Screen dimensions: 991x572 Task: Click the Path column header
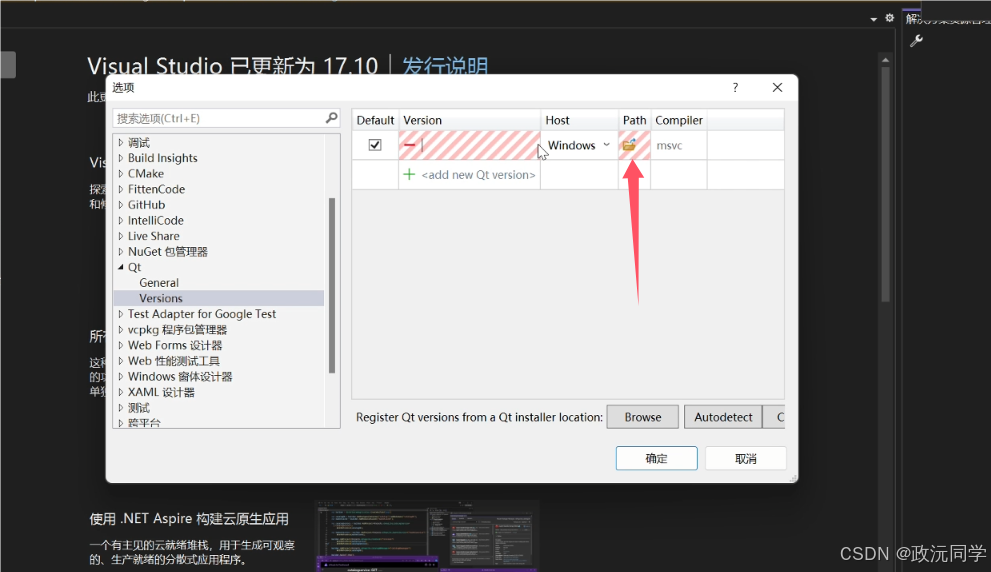pyautogui.click(x=635, y=120)
